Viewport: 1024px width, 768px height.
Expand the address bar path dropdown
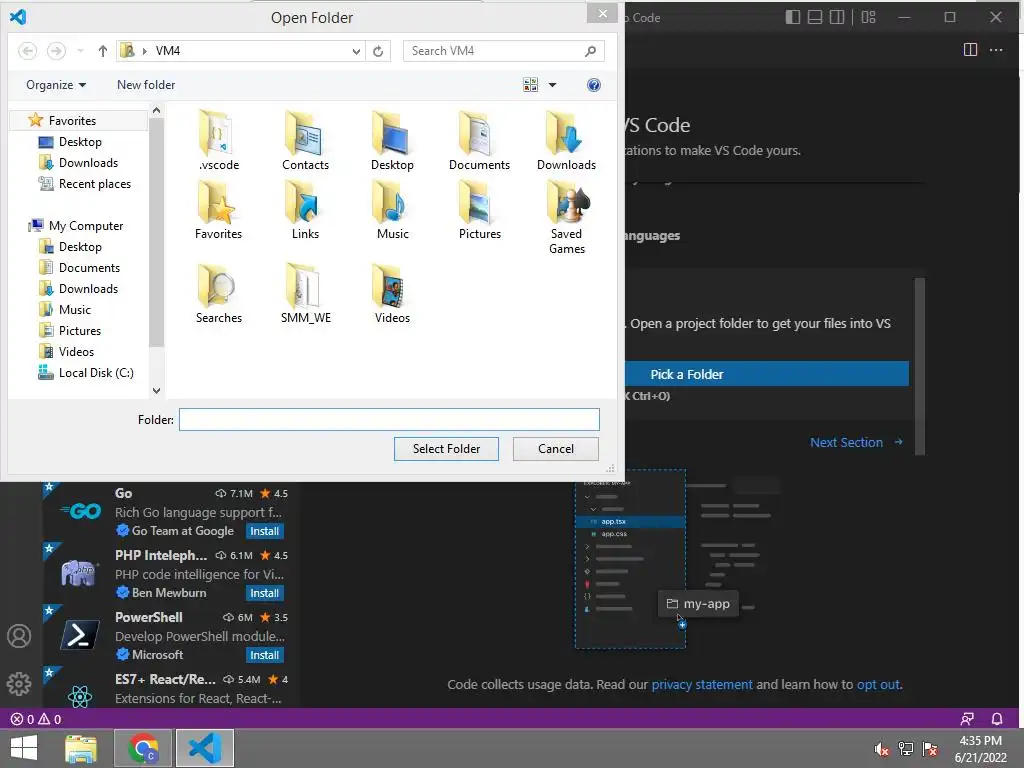[x=356, y=51]
